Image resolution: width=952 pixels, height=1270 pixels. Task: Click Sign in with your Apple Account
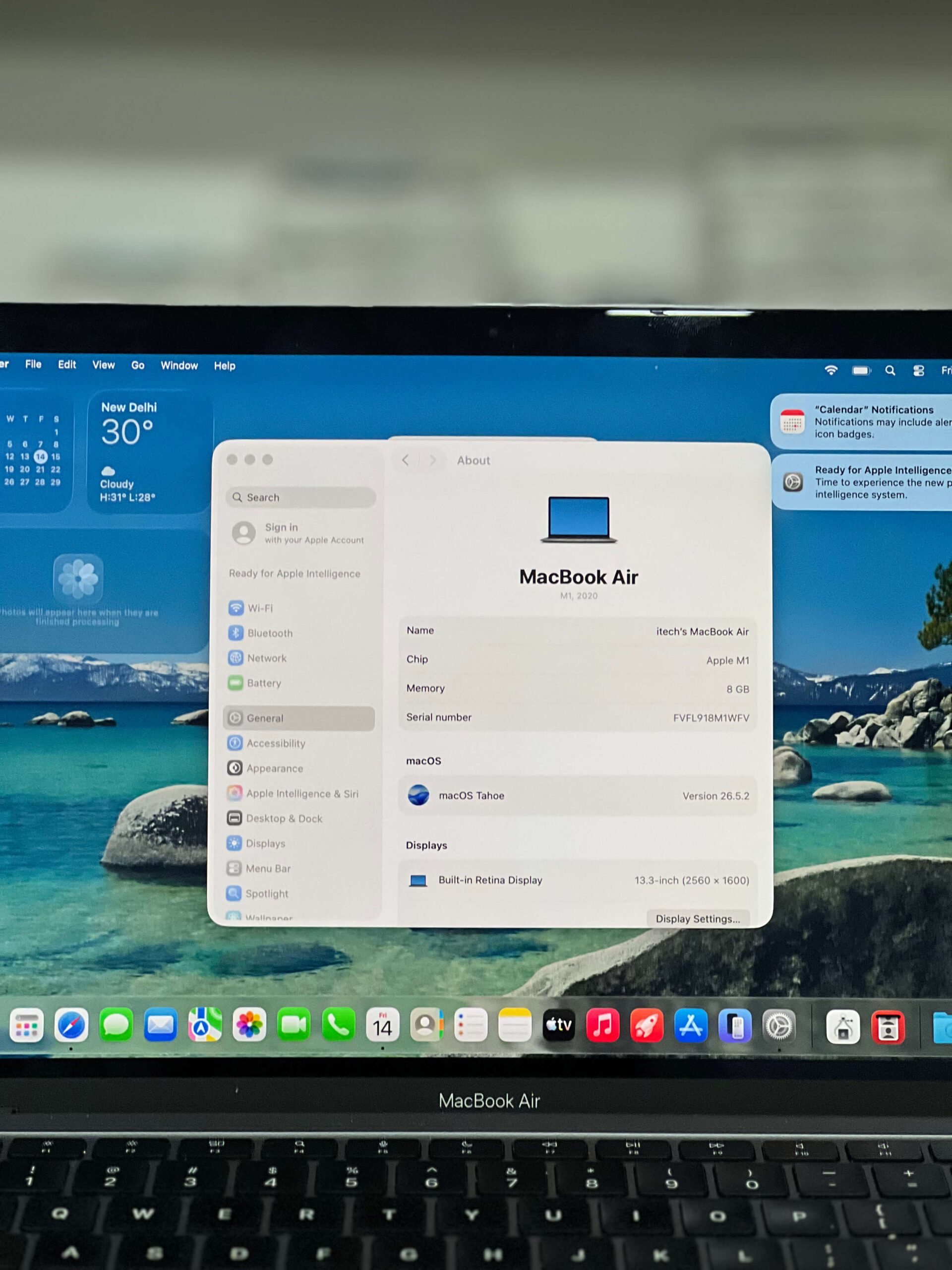[x=299, y=533]
